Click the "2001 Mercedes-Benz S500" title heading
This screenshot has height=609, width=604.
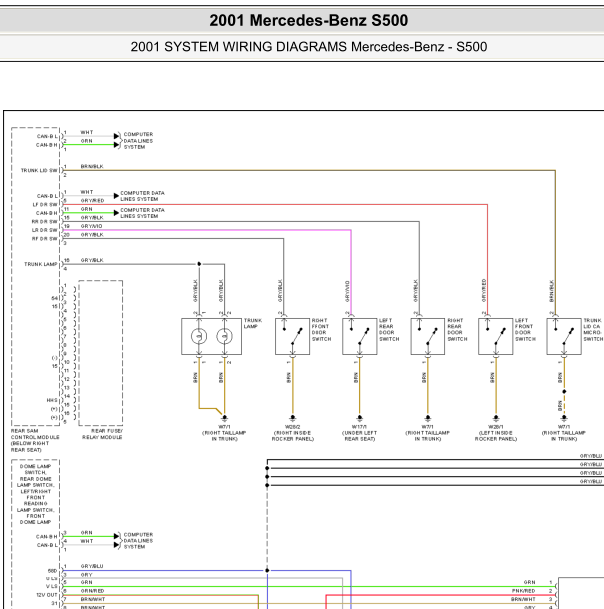click(308, 20)
